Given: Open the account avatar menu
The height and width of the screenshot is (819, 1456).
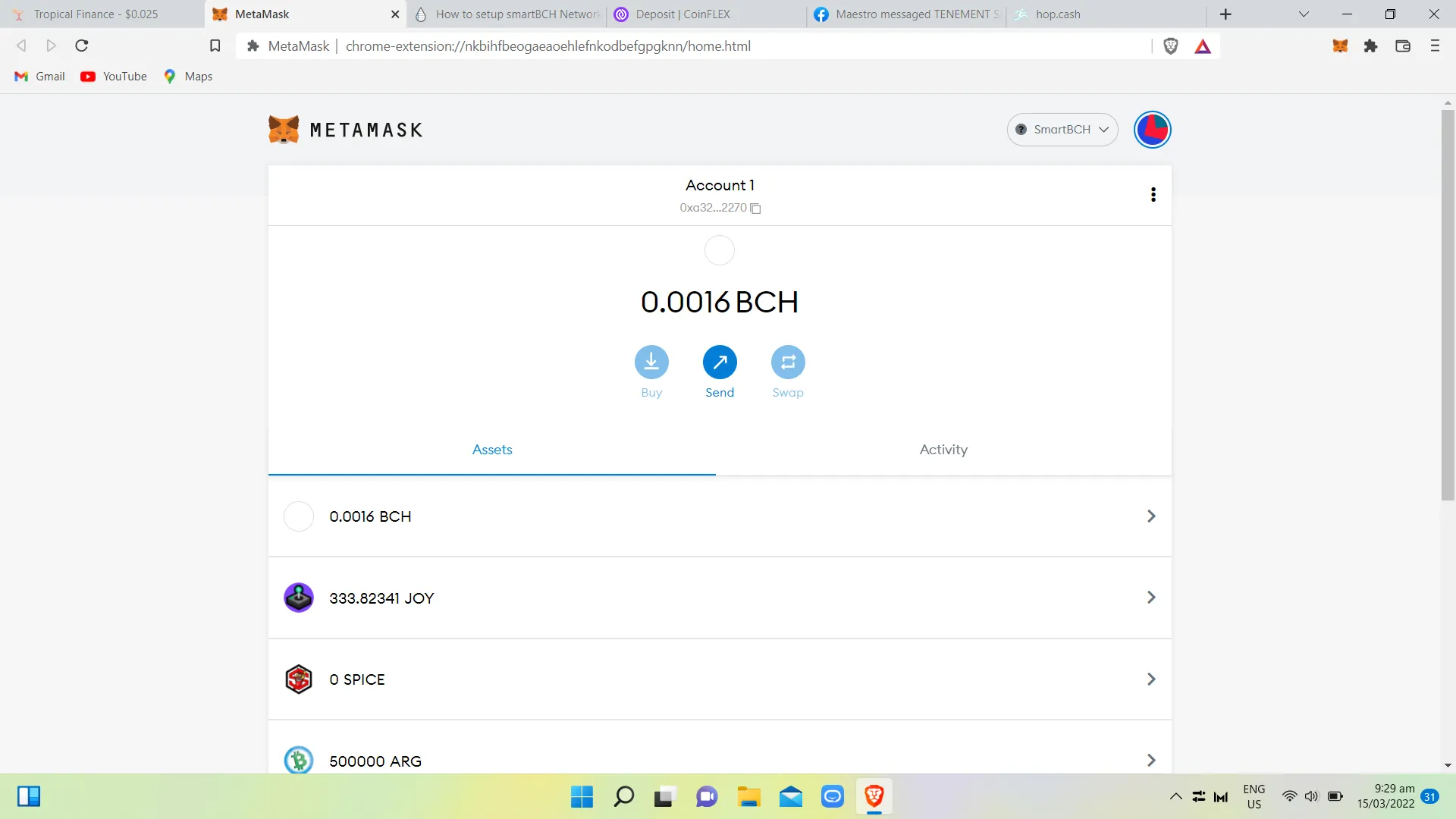Looking at the screenshot, I should coord(1152,130).
